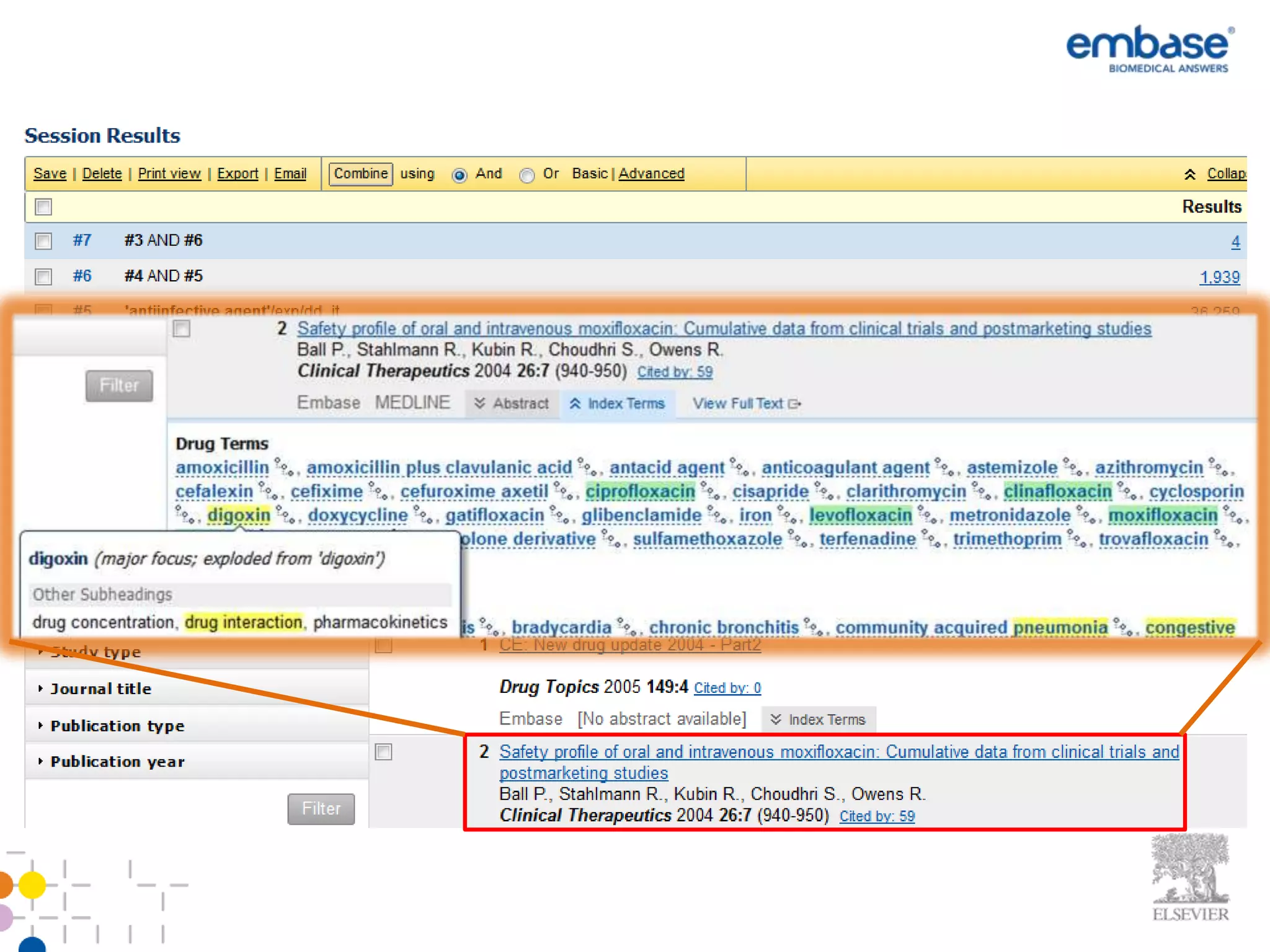Click the subheadings icon next to amoxicillin
Screen dimensions: 1270x952
tap(285, 467)
